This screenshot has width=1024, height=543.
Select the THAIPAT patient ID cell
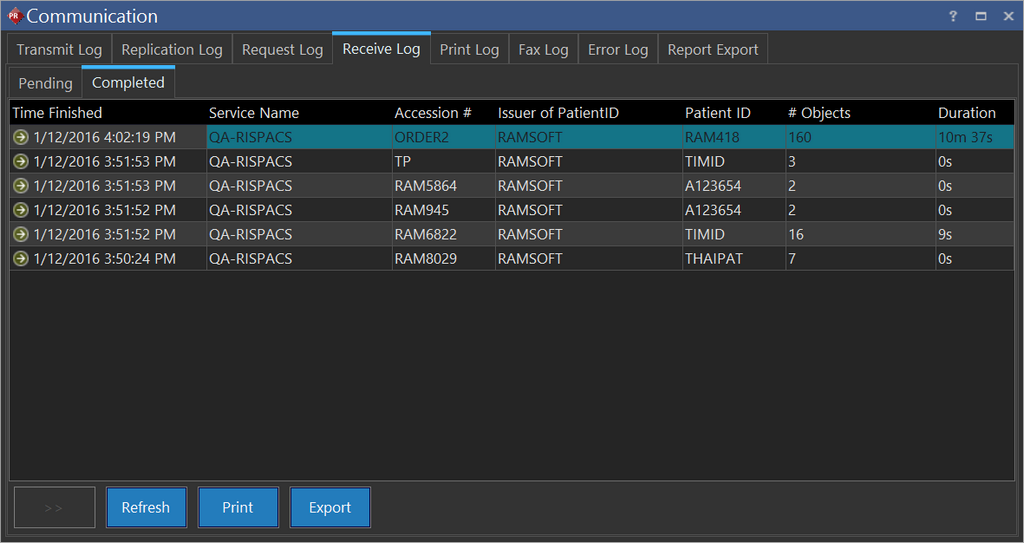coord(712,259)
